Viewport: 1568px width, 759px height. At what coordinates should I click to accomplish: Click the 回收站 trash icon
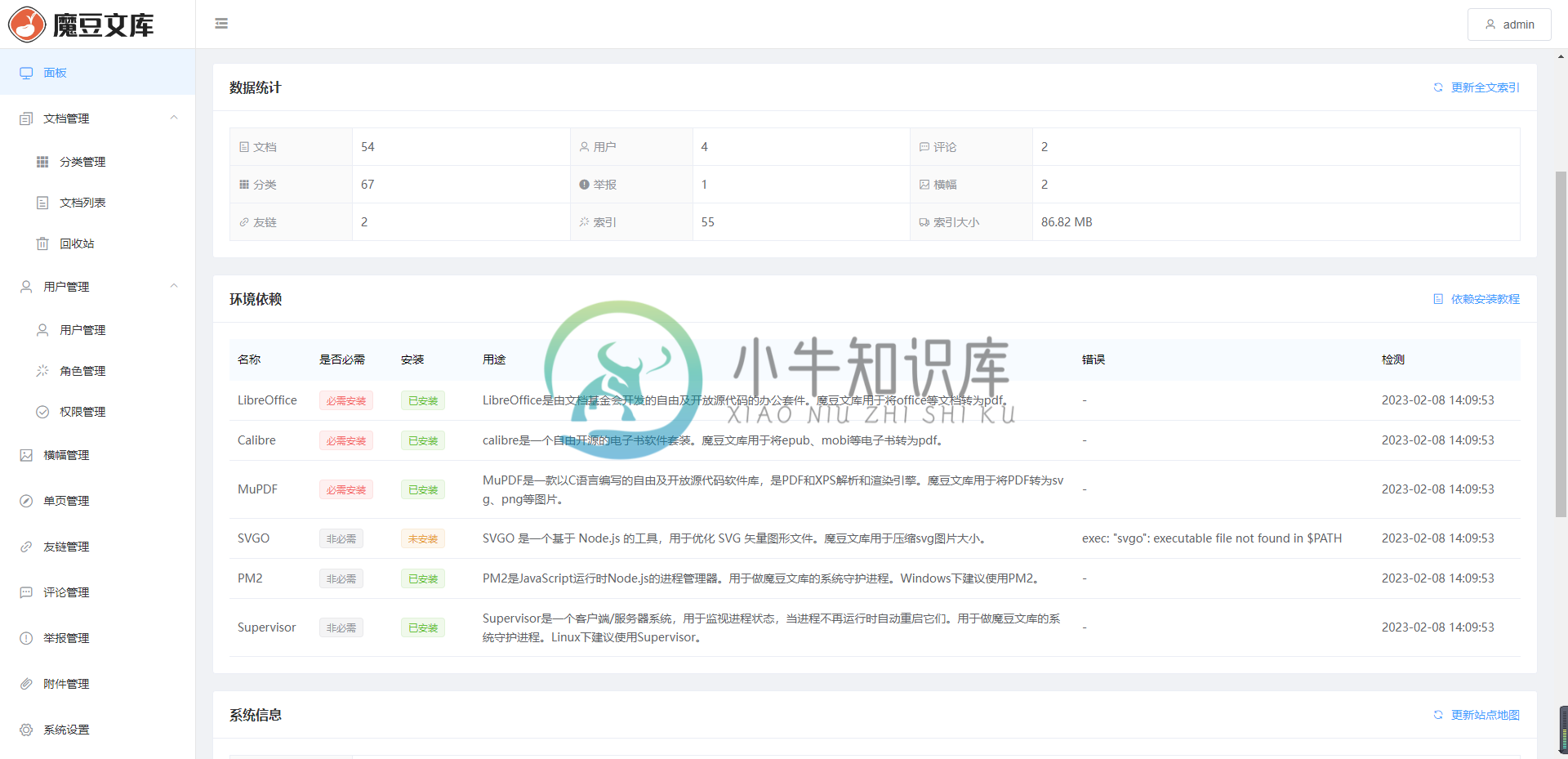pyautogui.click(x=42, y=243)
